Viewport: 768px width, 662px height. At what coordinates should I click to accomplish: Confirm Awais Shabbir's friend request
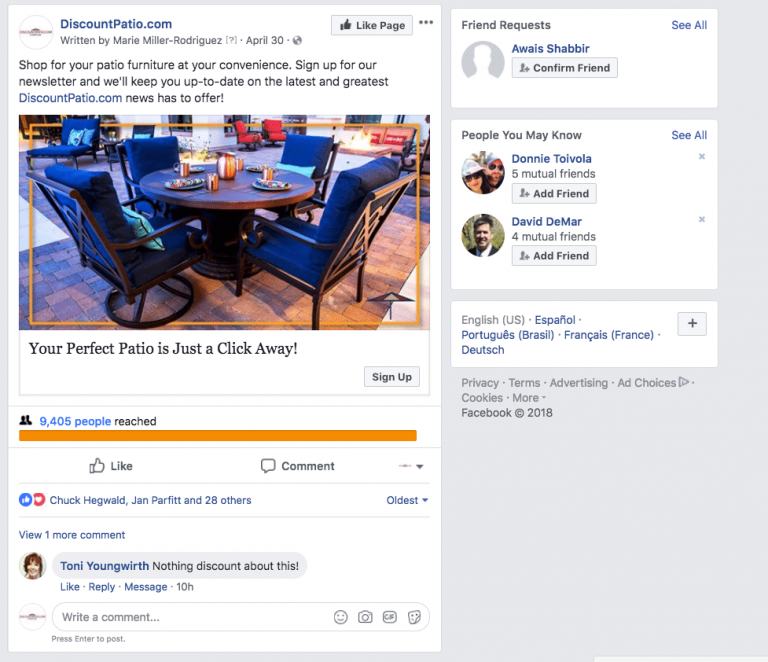pos(564,68)
